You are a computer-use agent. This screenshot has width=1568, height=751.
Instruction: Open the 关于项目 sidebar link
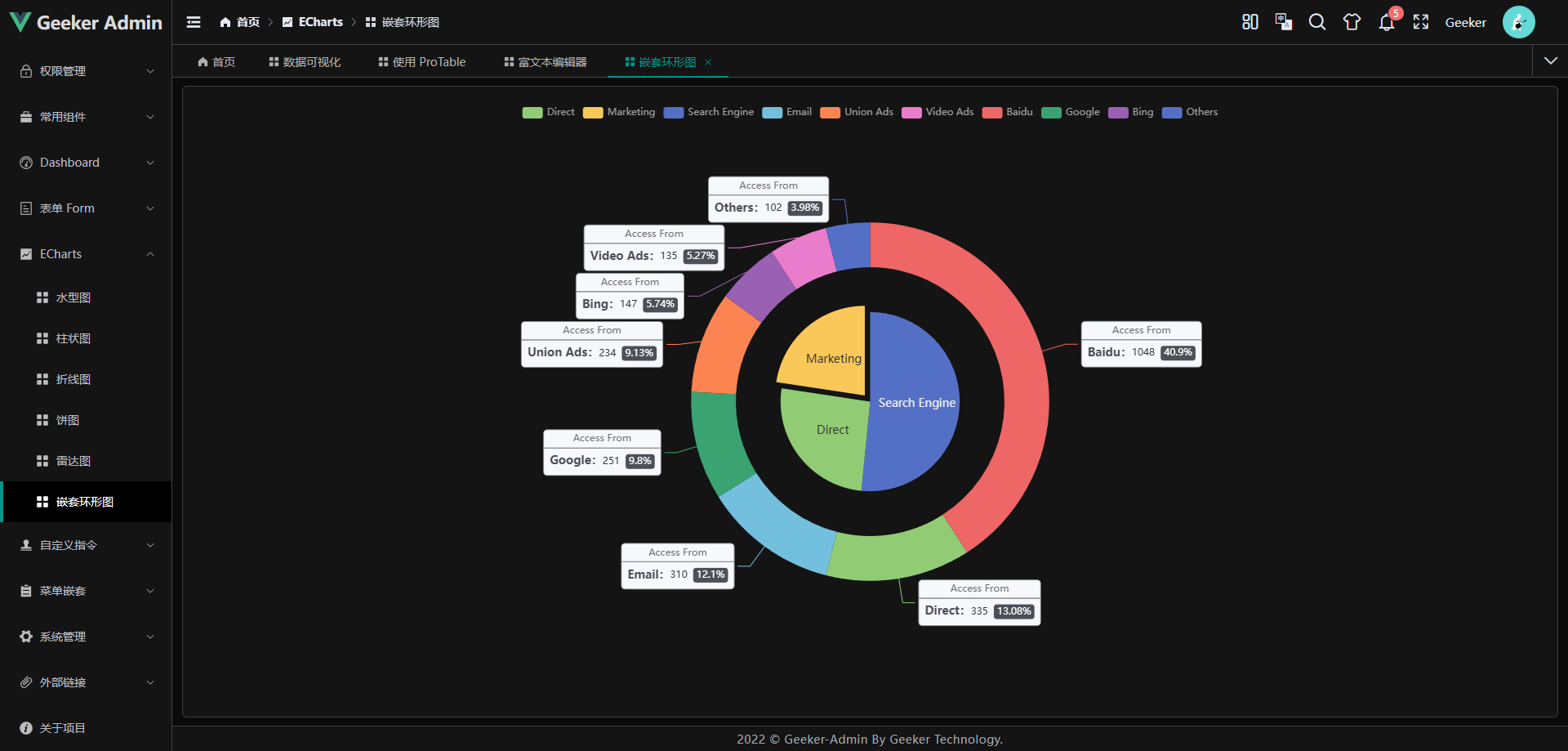coord(62,728)
